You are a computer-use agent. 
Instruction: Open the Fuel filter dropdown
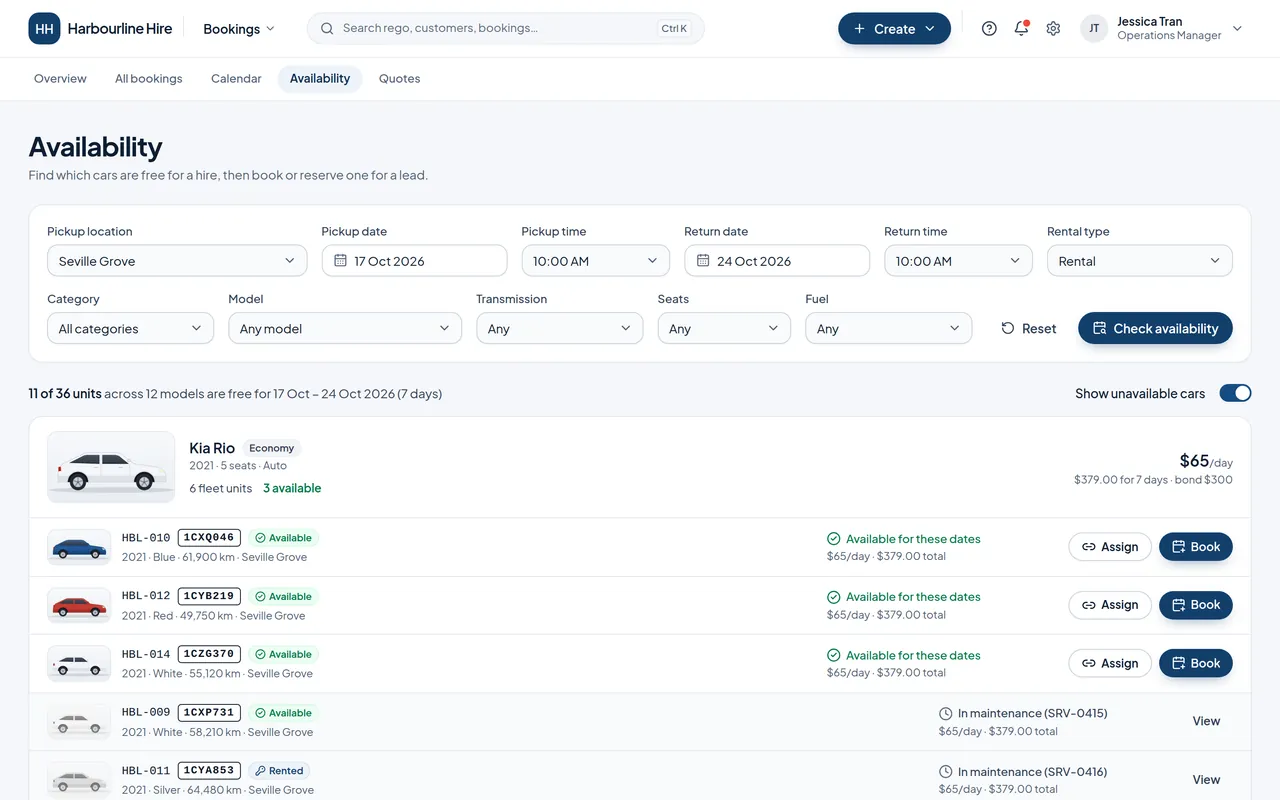(x=888, y=329)
